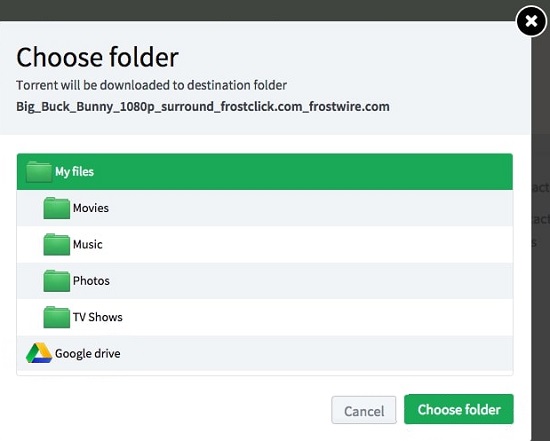Click the Choose folder dialog heading
Image resolution: width=550 pixels, height=441 pixels.
tap(98, 57)
